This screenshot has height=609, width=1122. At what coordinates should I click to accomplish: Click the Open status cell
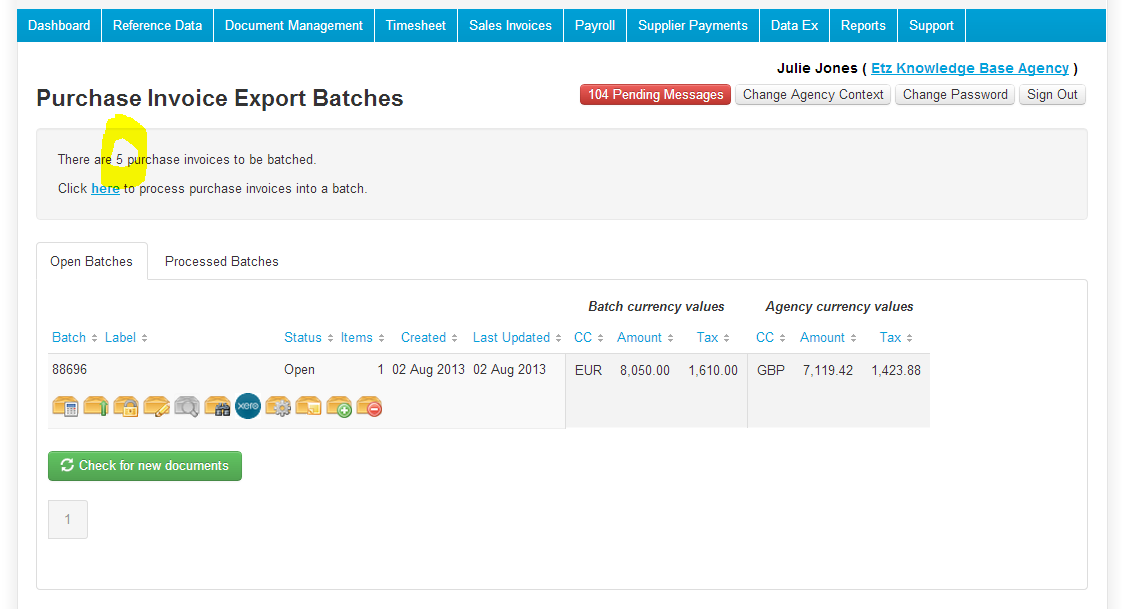pos(299,370)
